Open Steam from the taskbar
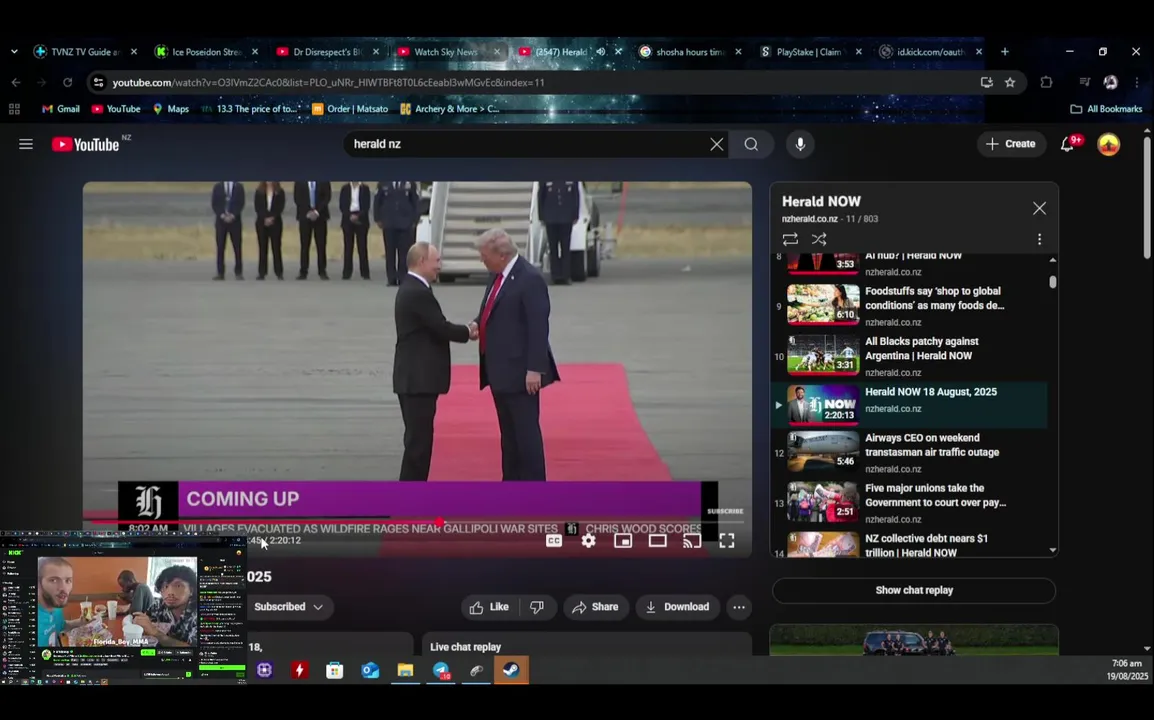This screenshot has width=1154, height=720. (x=511, y=670)
